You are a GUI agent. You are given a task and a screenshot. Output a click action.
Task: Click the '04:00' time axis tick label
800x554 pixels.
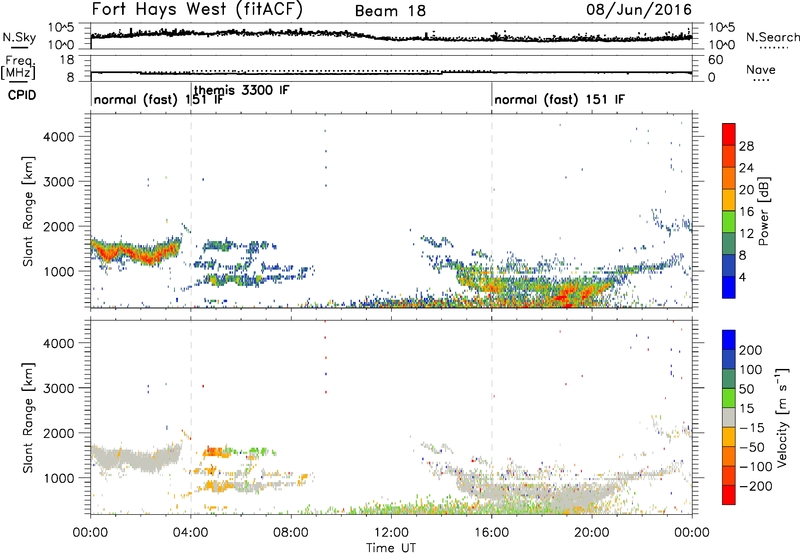(x=191, y=533)
